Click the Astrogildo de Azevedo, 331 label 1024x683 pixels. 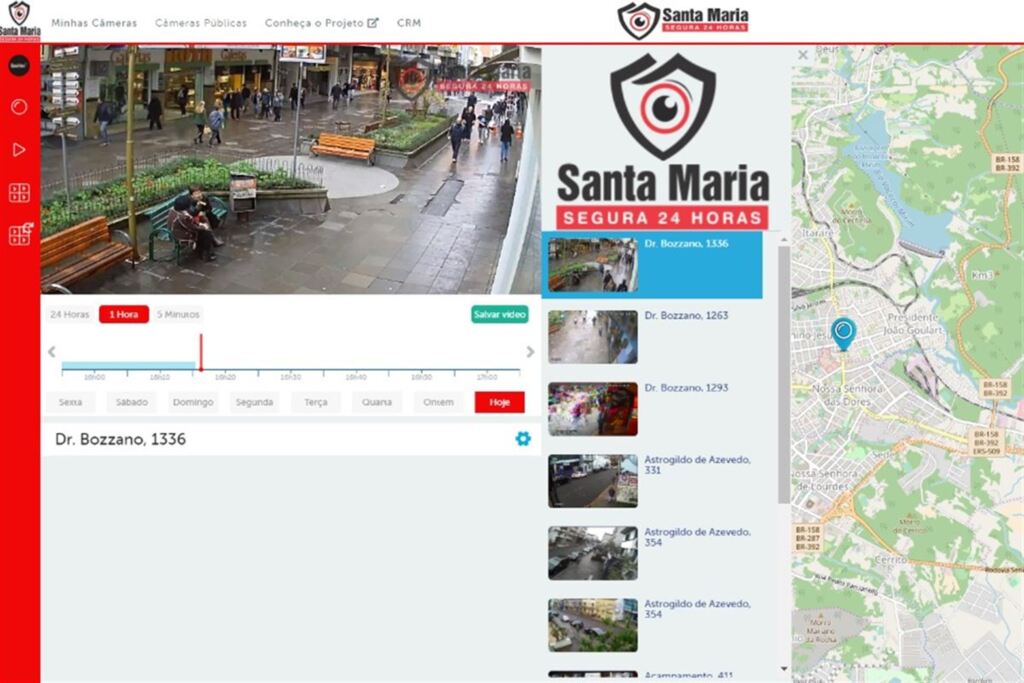click(x=697, y=465)
